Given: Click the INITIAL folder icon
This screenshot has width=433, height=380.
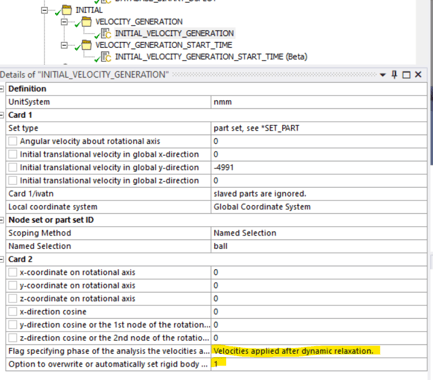Looking at the screenshot, I should 67,10.
